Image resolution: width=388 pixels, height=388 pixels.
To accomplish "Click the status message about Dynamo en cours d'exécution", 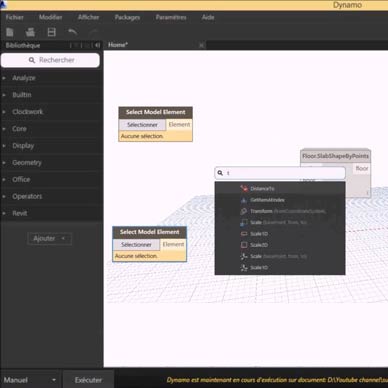I will [277, 380].
